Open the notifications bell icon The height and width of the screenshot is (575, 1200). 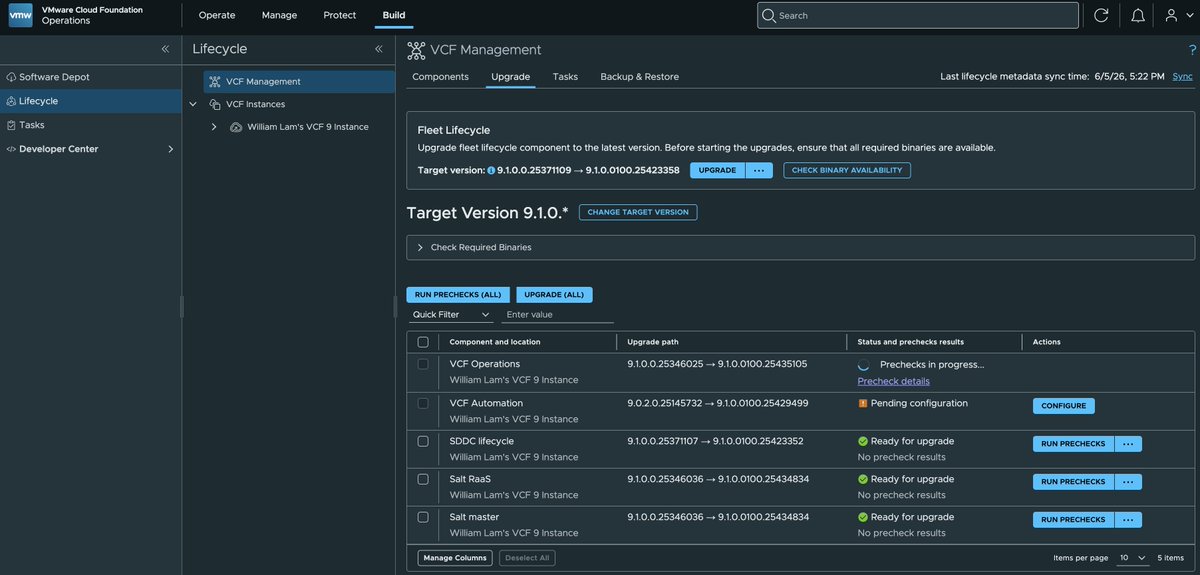point(1138,15)
